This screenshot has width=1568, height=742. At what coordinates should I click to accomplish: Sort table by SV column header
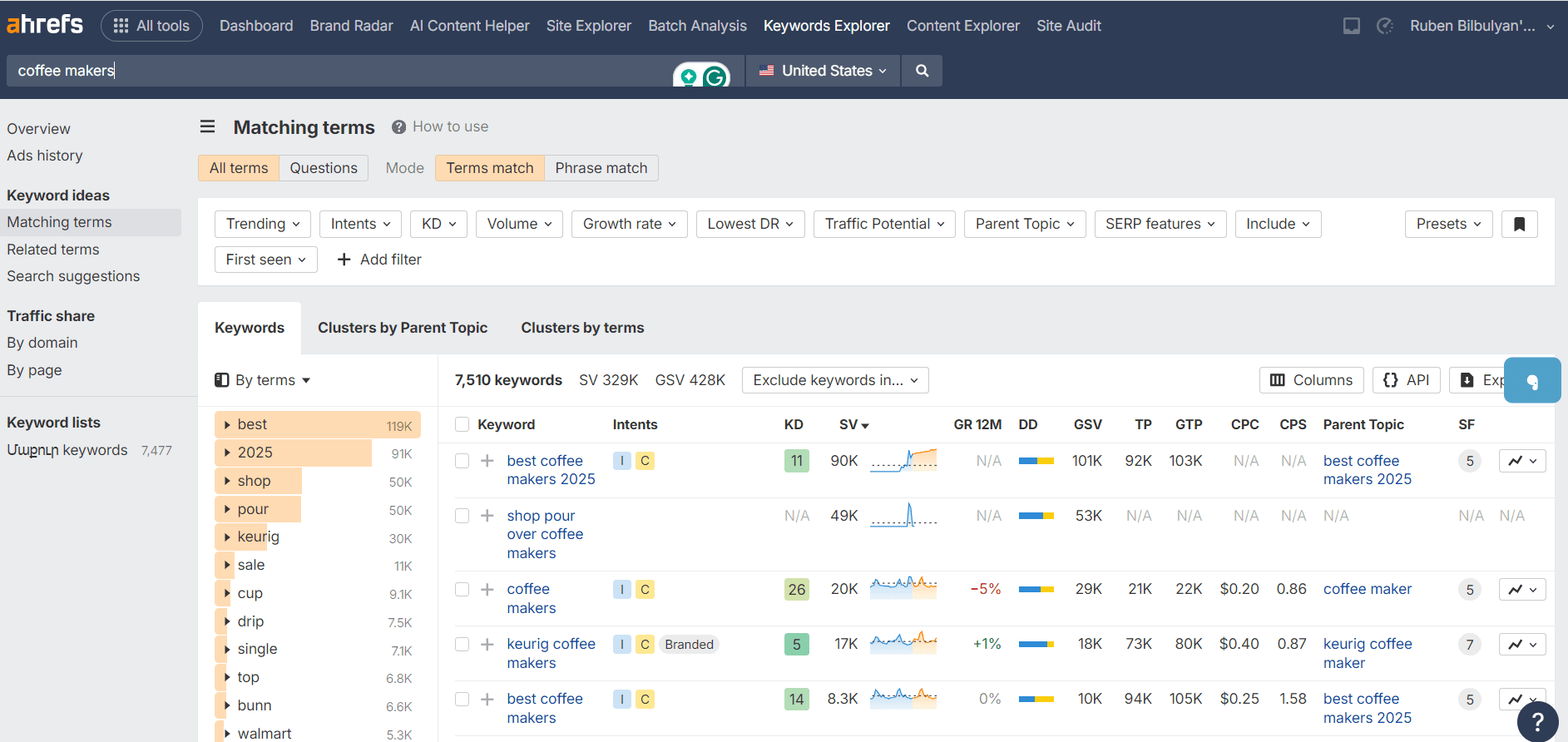(x=853, y=424)
